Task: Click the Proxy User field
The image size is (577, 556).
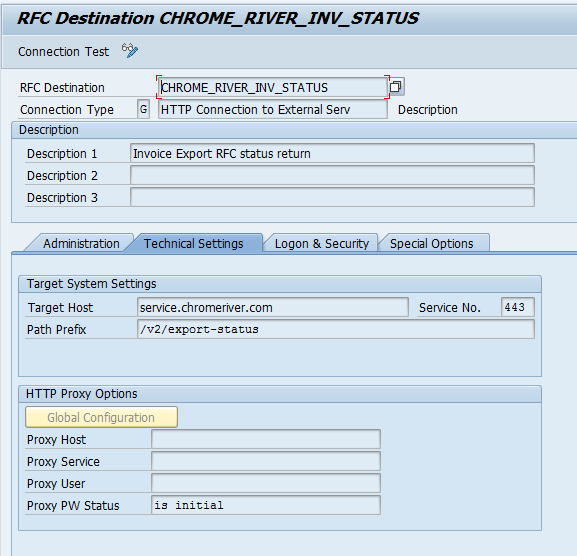Action: click(x=266, y=483)
